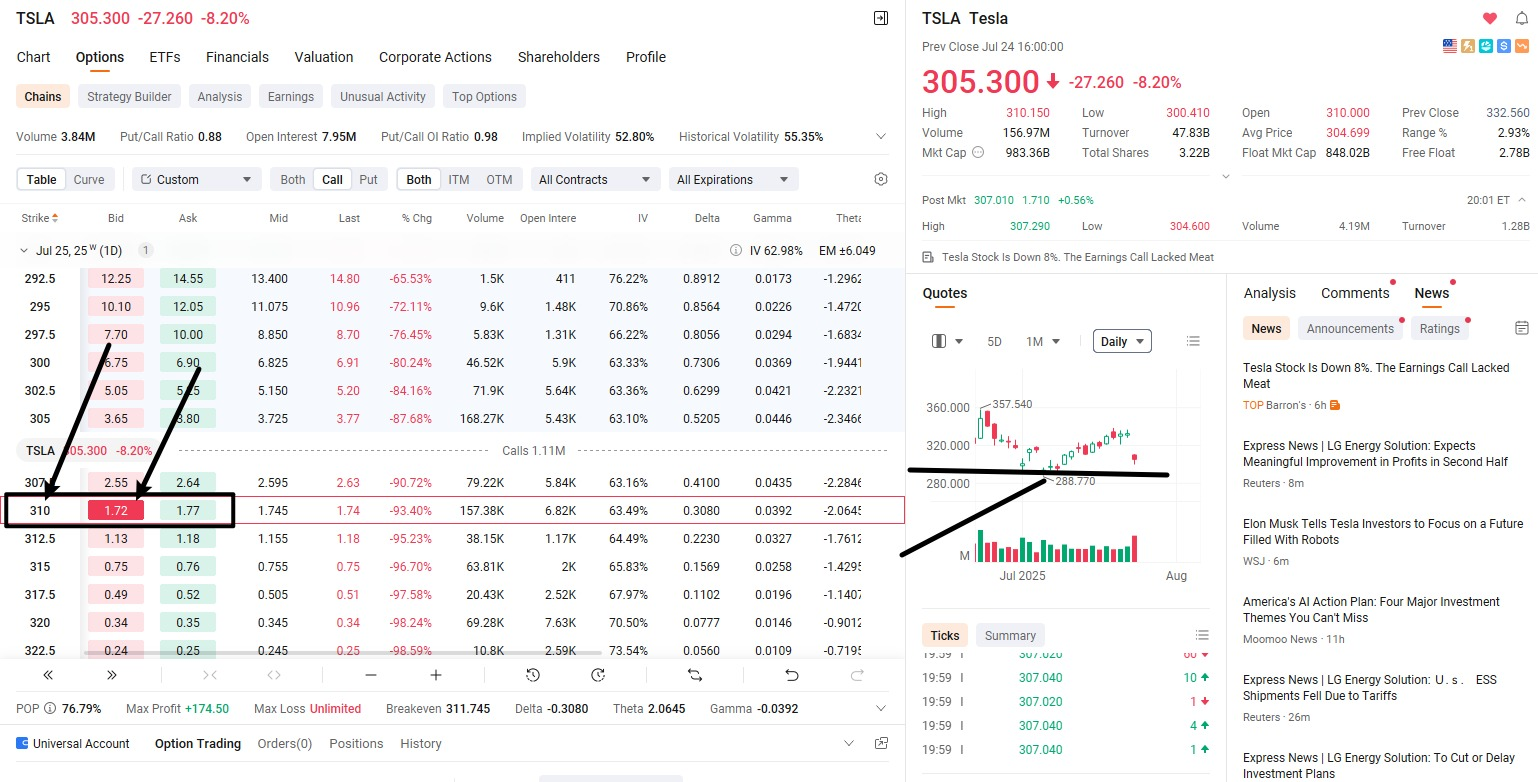1538x782 pixels.
Task: Switch to Curve view
Action: tap(89, 179)
